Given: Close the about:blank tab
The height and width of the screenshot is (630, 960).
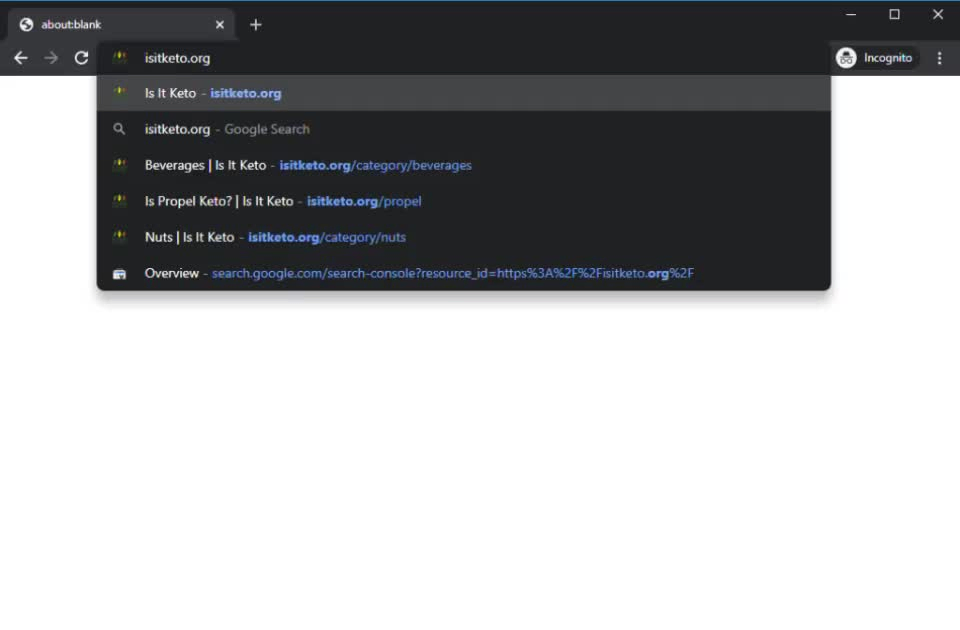Looking at the screenshot, I should (x=220, y=25).
